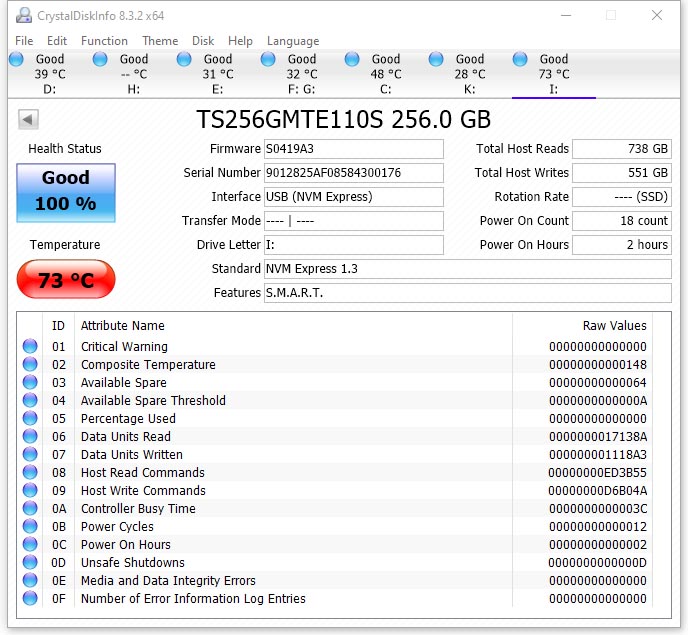The image size is (688, 635).
Task: Click the Good 100 % health status box
Action: coord(66,193)
